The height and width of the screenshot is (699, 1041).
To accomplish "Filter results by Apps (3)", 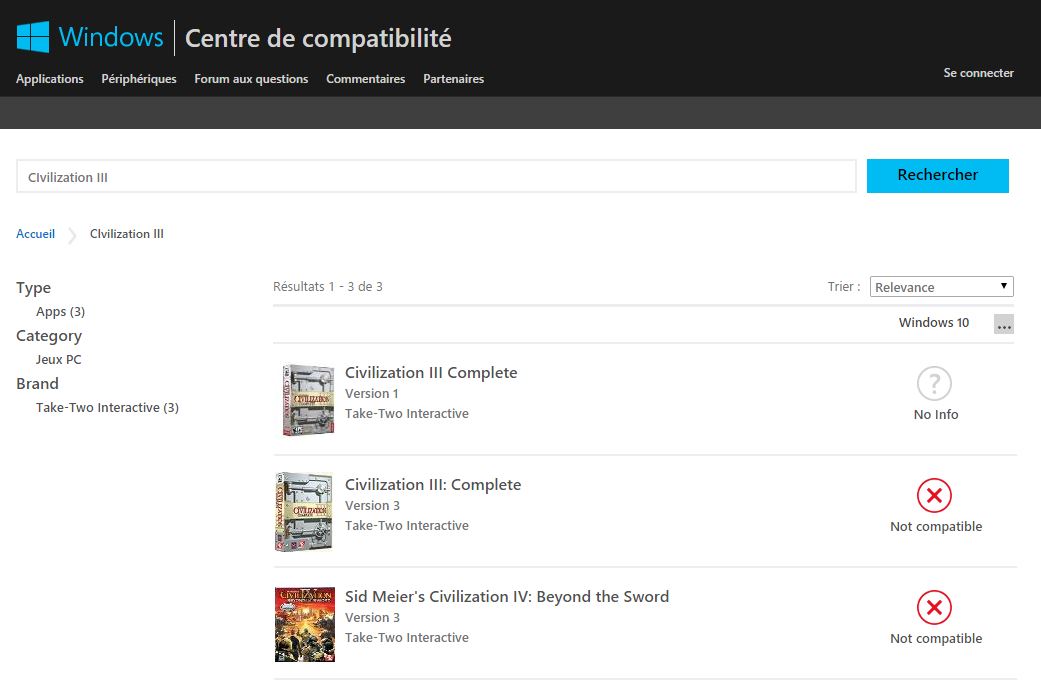I will (60, 311).
